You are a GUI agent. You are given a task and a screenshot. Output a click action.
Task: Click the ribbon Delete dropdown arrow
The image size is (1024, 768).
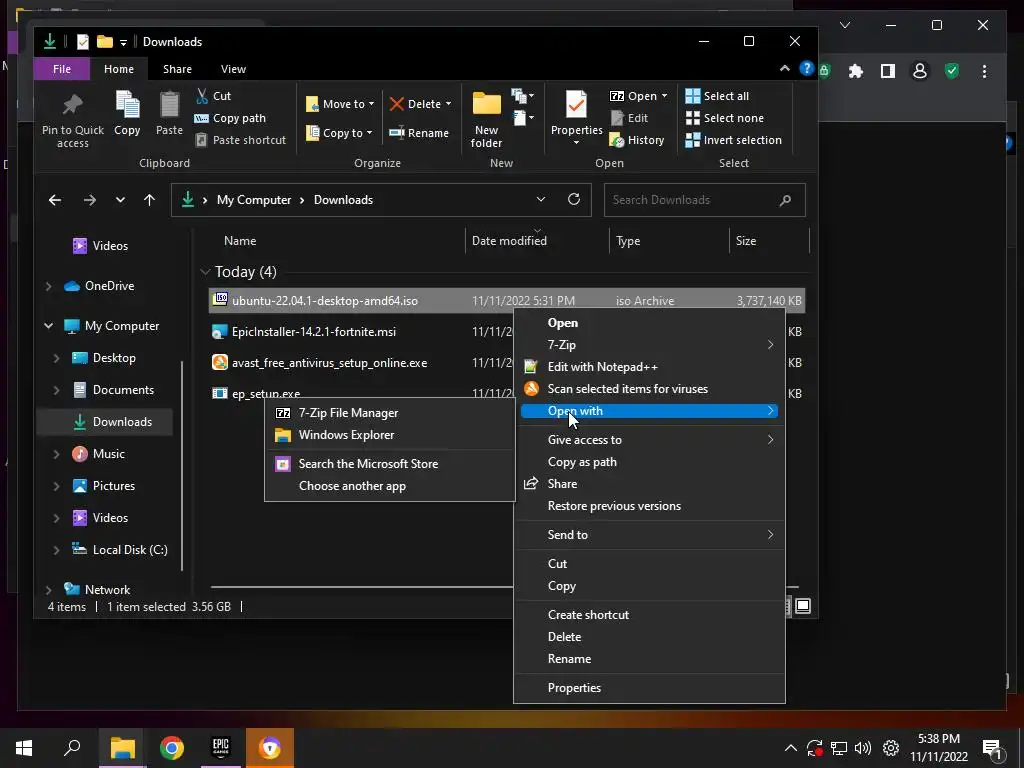pos(449,104)
